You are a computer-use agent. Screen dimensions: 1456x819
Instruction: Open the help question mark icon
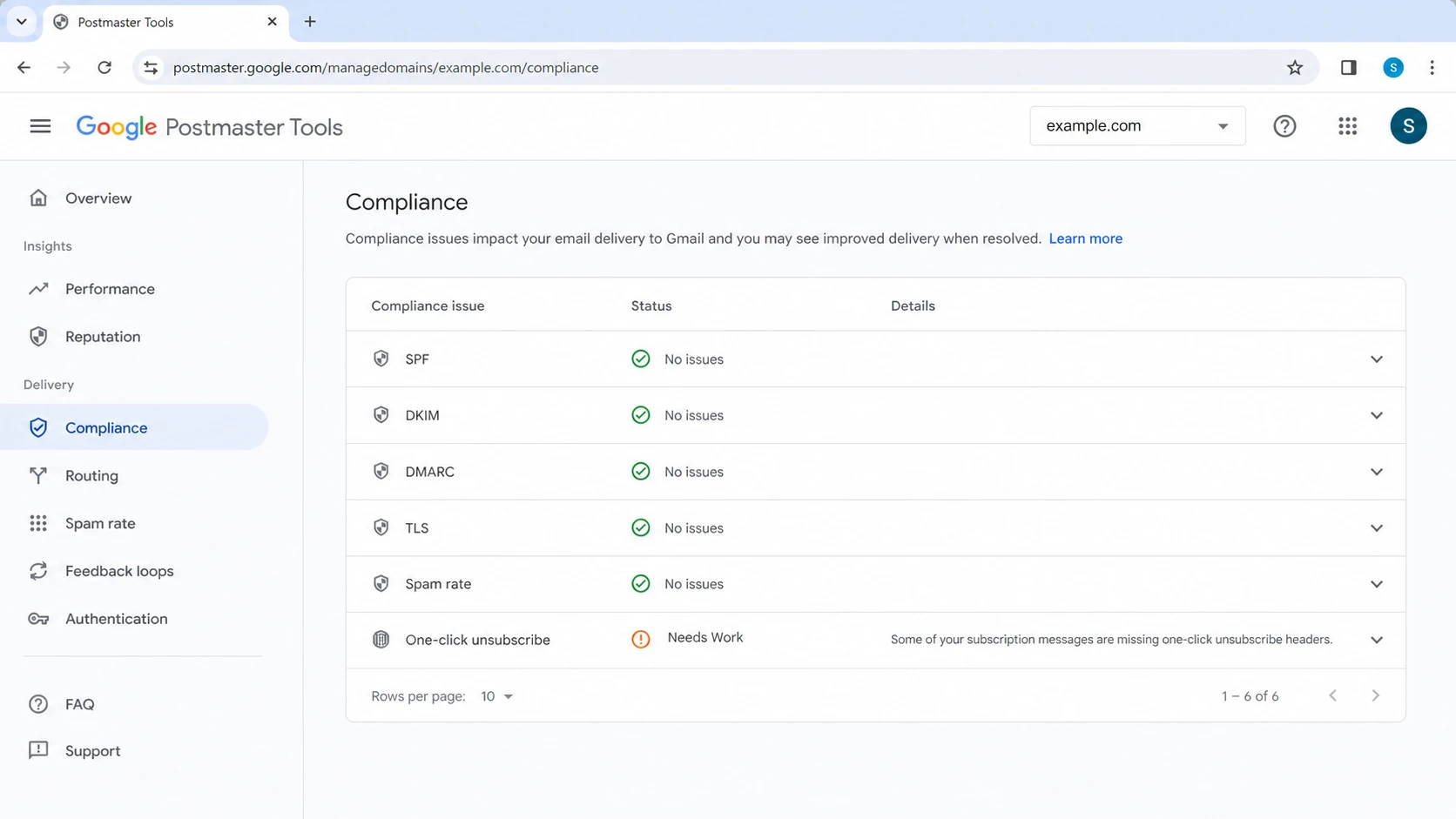(1284, 126)
